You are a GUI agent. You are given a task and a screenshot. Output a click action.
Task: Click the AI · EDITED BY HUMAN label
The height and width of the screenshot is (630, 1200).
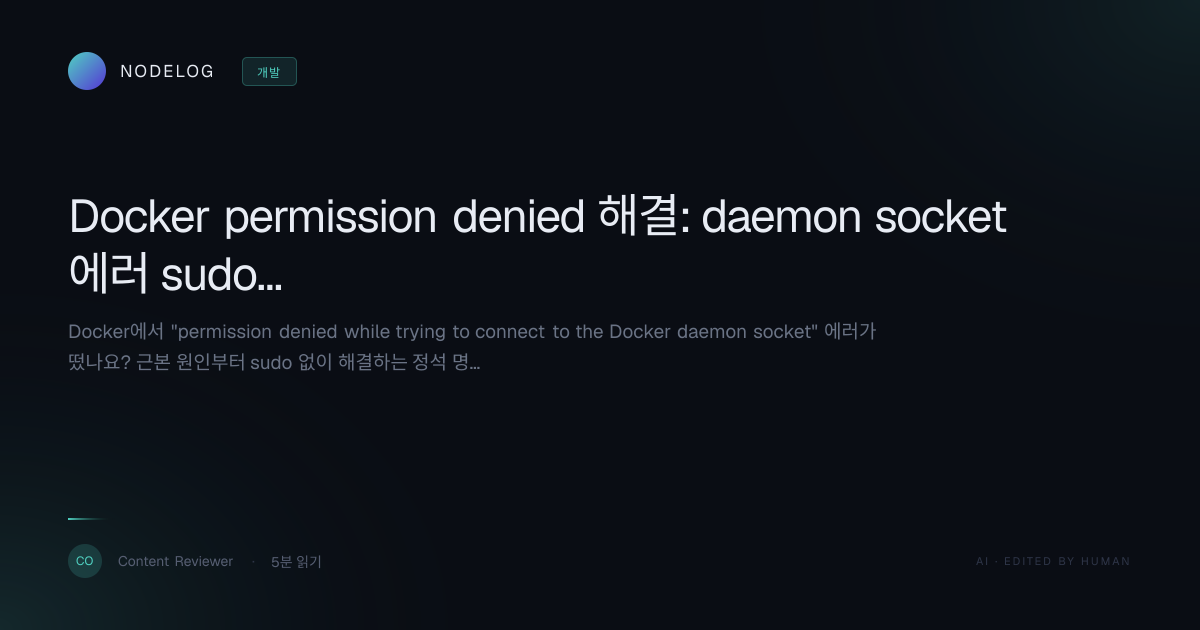point(1053,562)
